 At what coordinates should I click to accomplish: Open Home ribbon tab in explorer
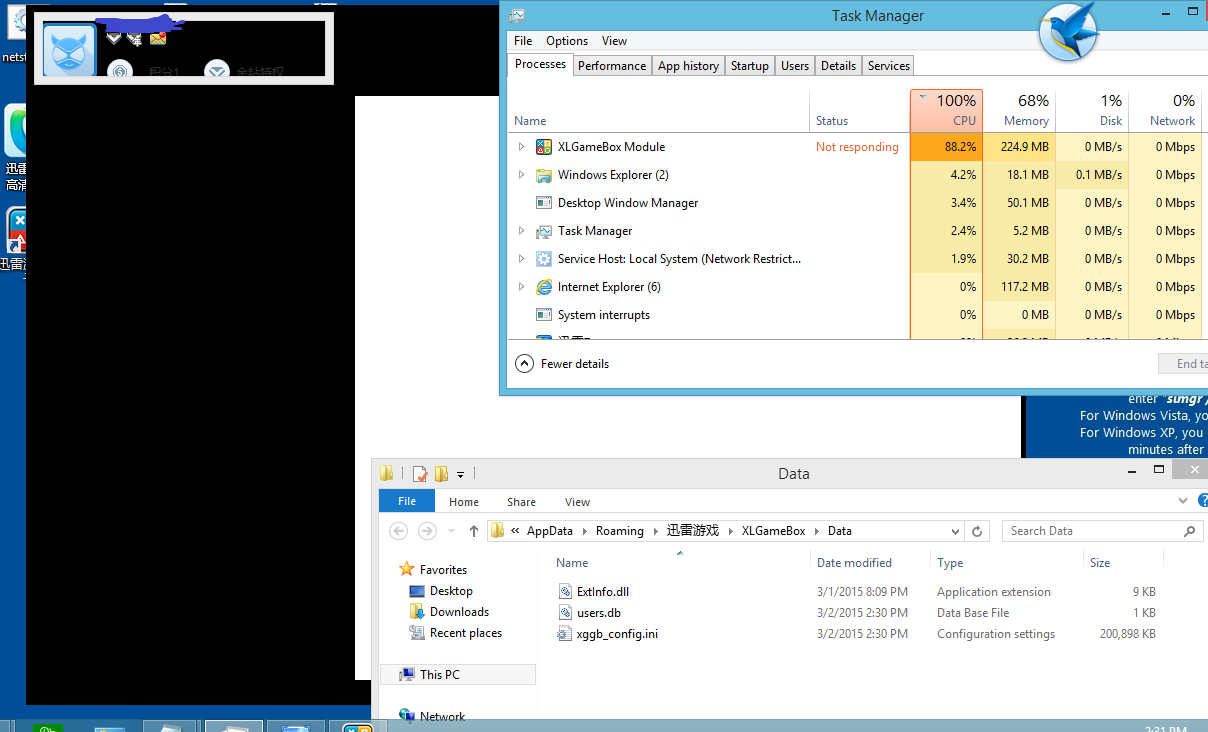click(464, 502)
